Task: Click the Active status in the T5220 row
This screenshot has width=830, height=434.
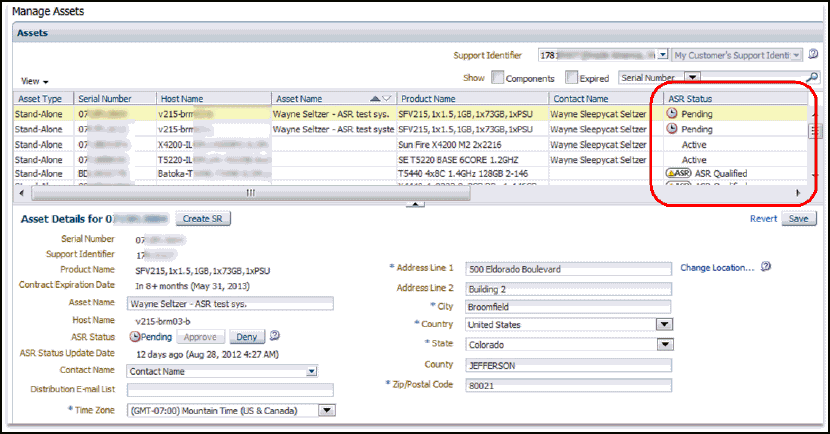Action: point(694,160)
